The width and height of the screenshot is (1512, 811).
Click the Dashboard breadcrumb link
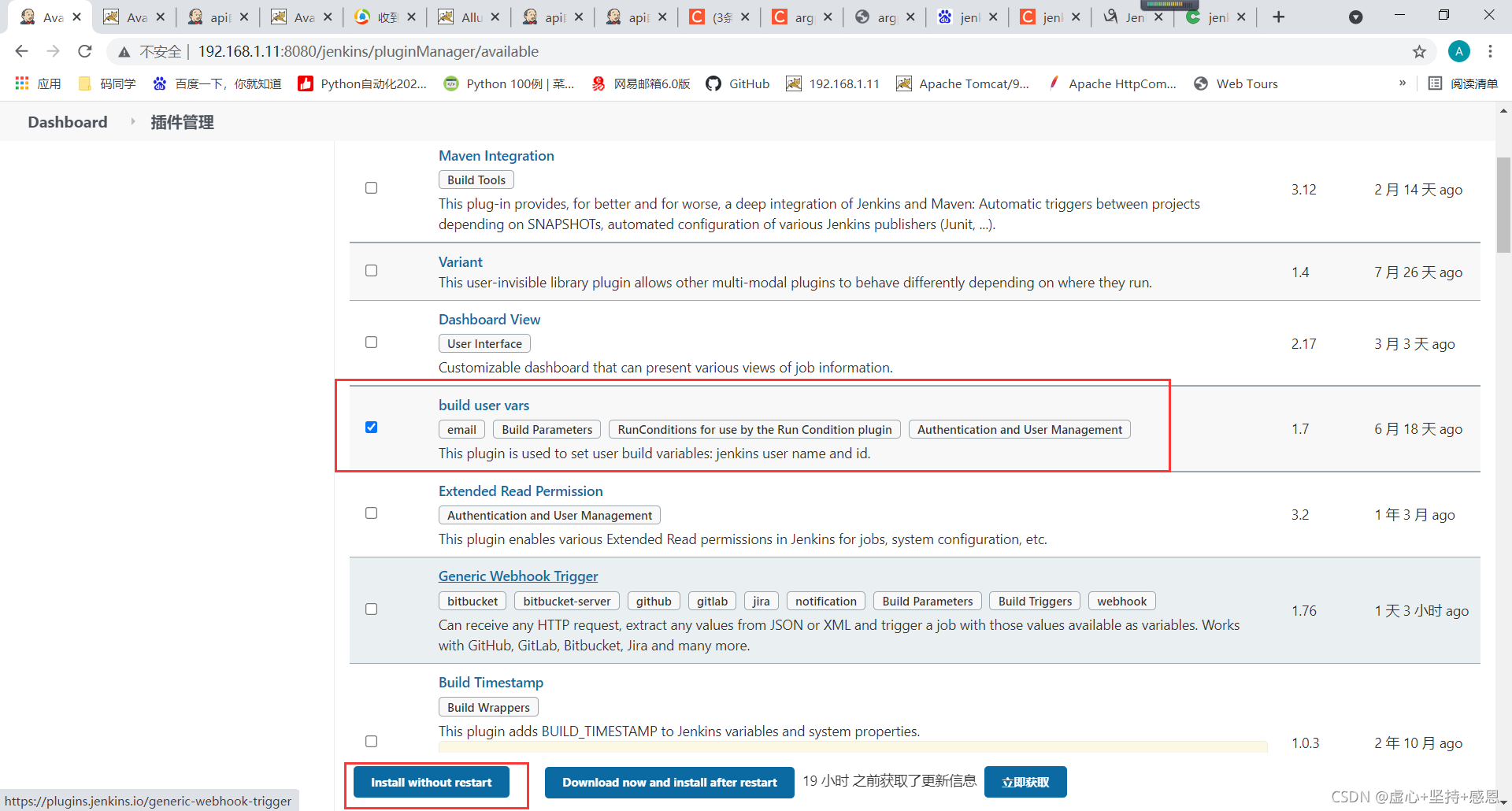tap(68, 122)
